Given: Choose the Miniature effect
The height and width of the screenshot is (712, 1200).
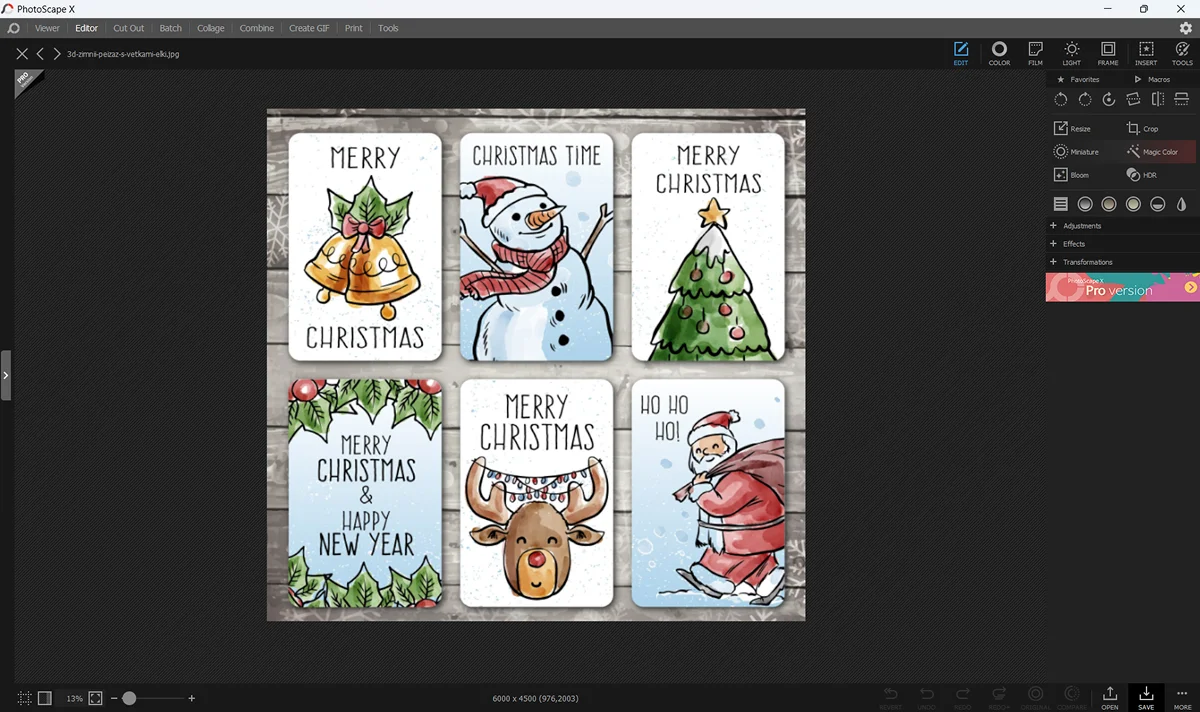Looking at the screenshot, I should [x=1075, y=152].
